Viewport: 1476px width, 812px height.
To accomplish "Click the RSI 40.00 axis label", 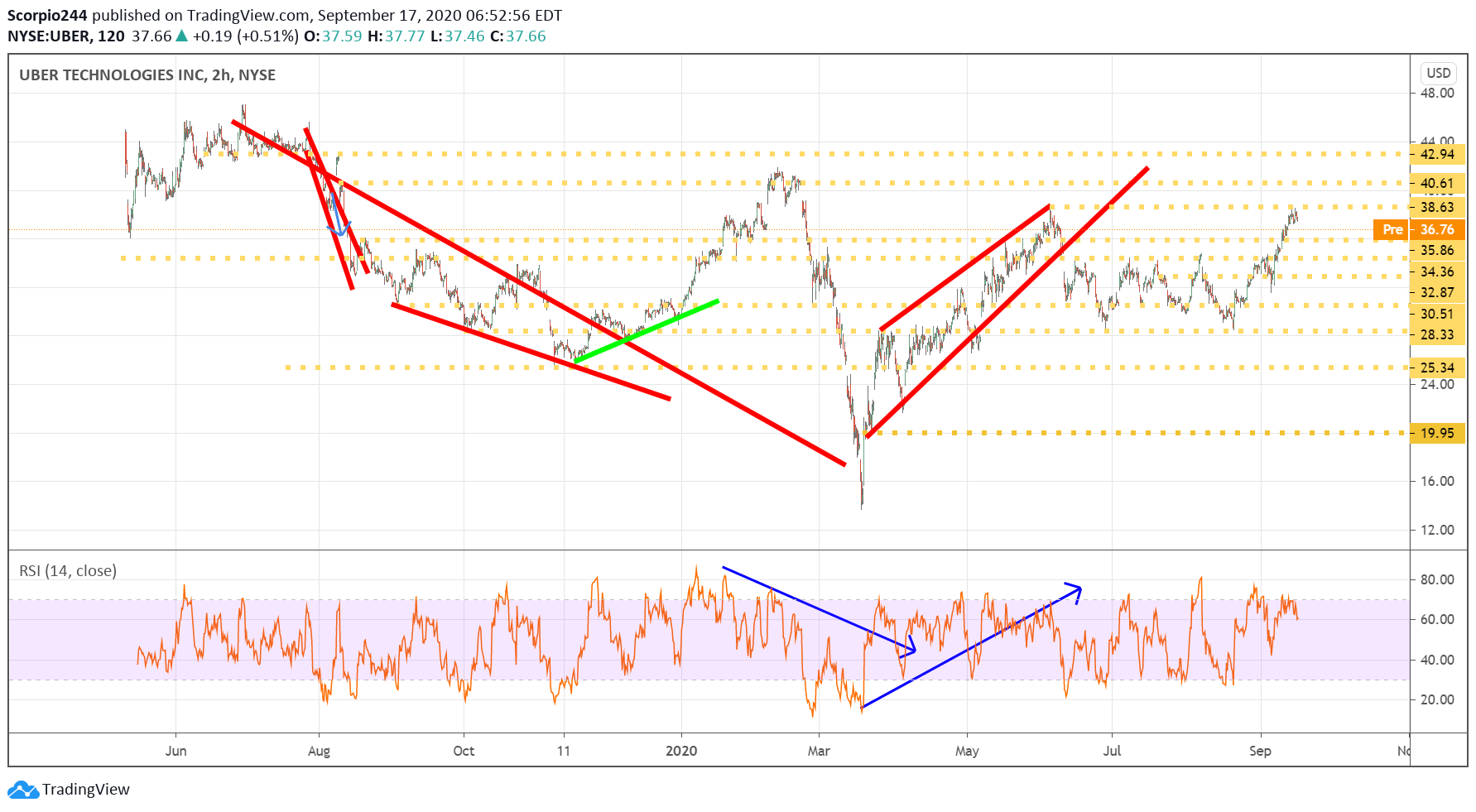I will coord(1437,660).
